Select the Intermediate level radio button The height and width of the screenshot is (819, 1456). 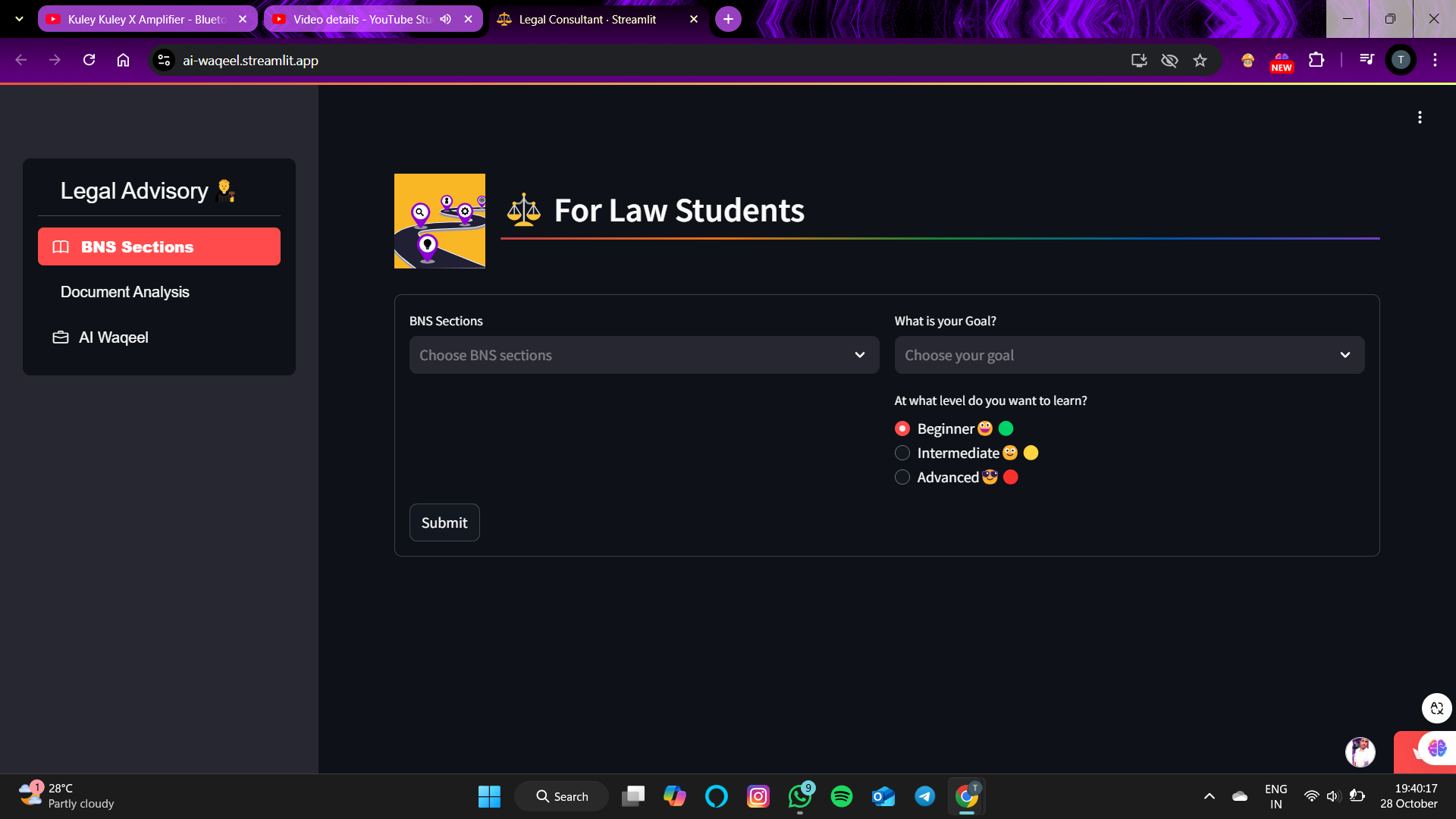(x=902, y=453)
